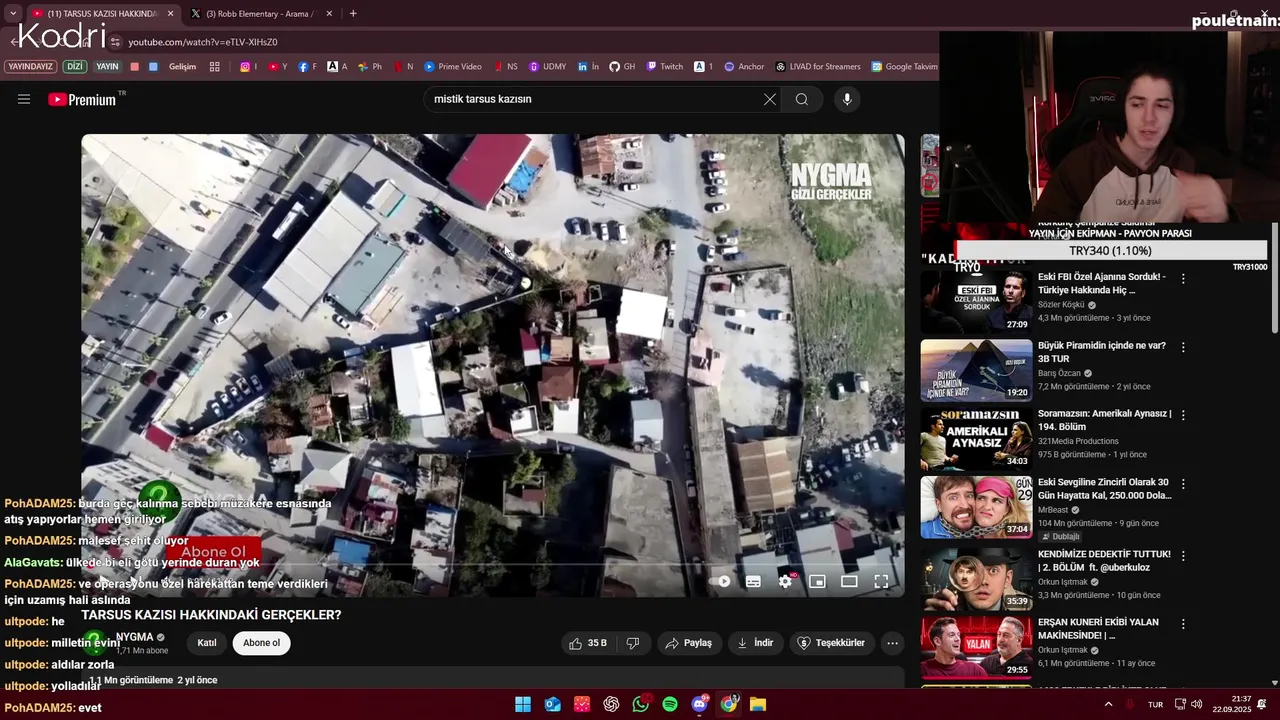Open options menu for MrBeast video
The height and width of the screenshot is (720, 1280).
pos(1183,484)
